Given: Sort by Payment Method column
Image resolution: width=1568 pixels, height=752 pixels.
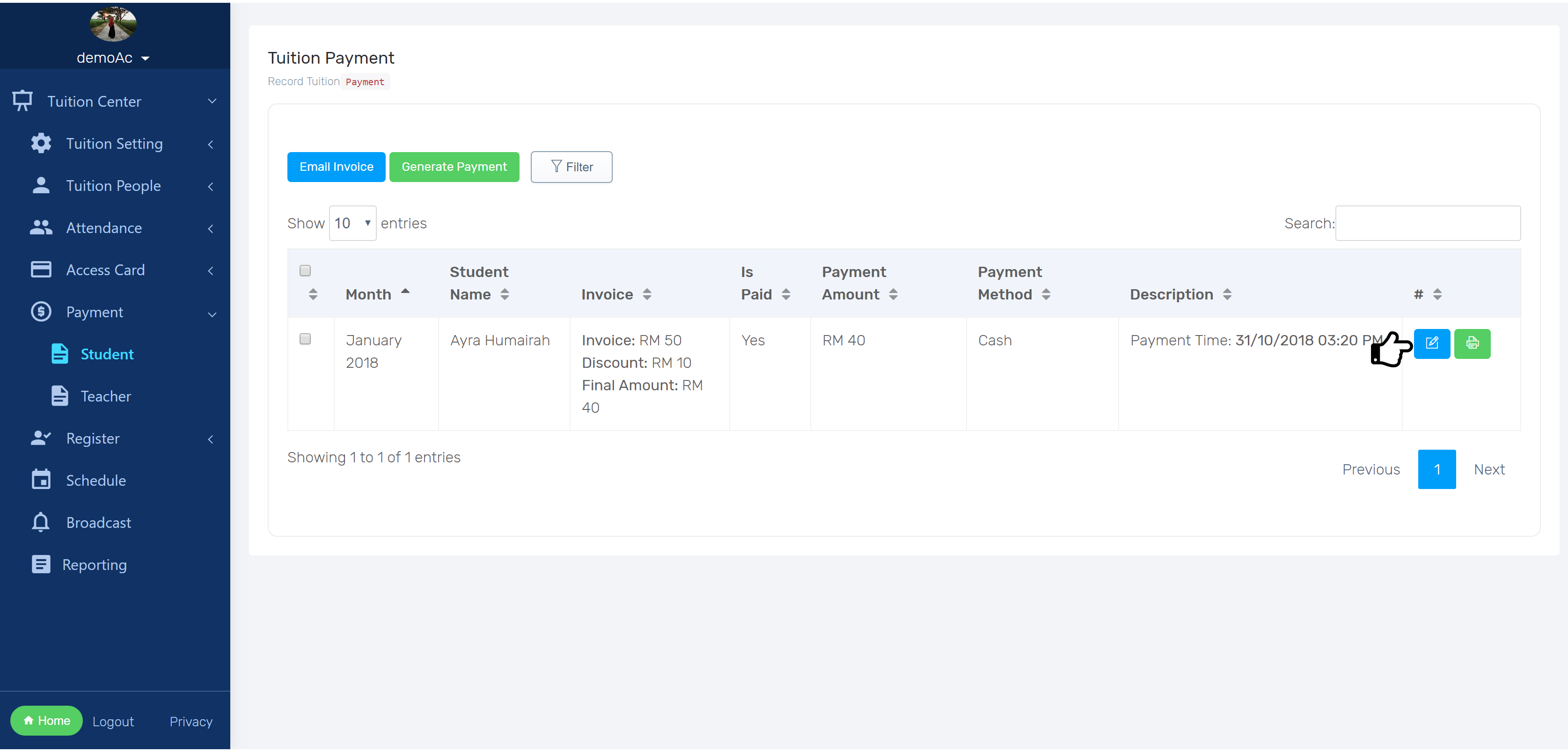Looking at the screenshot, I should tap(1046, 294).
